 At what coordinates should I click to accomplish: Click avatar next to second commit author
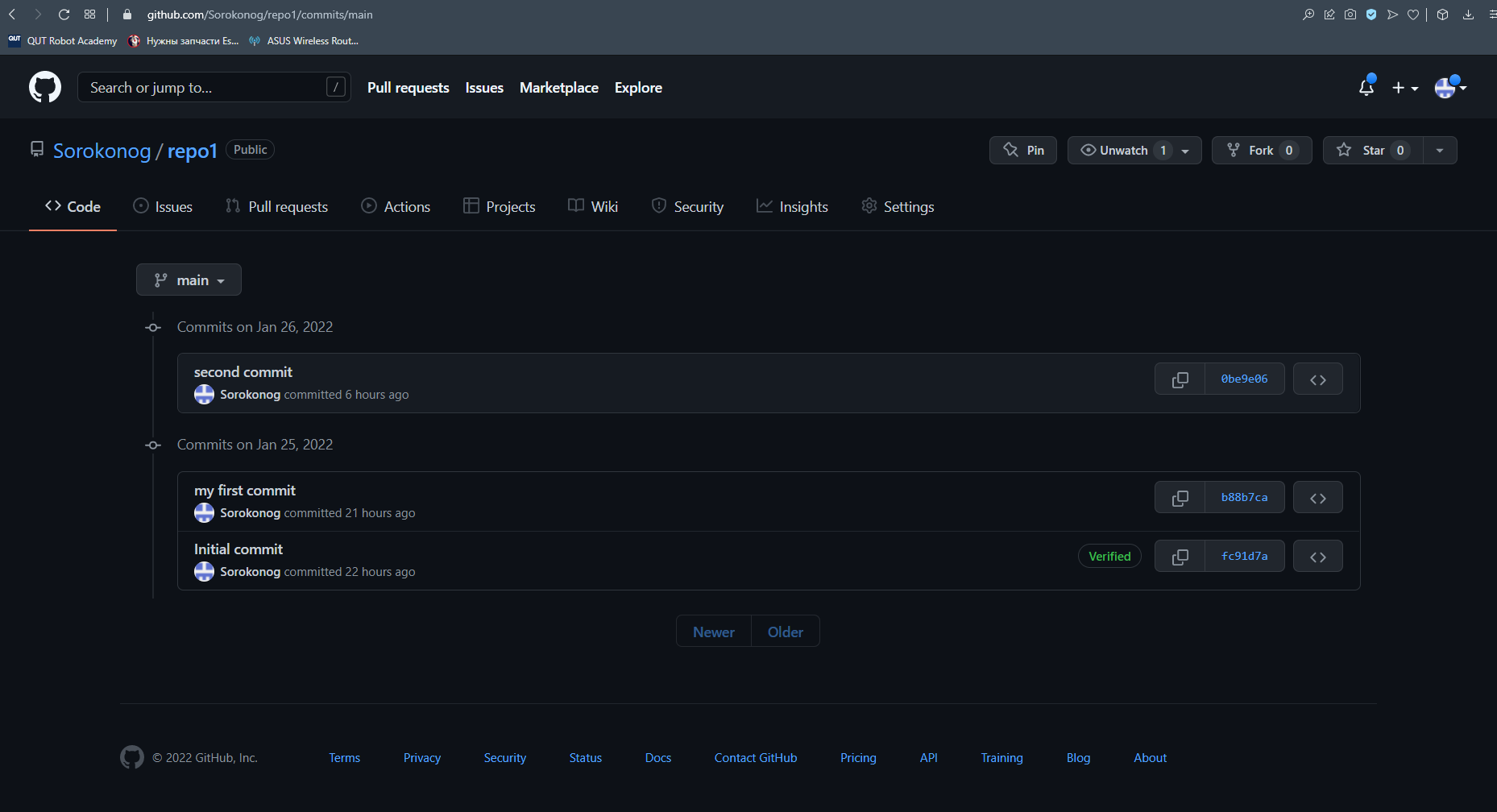pos(204,395)
